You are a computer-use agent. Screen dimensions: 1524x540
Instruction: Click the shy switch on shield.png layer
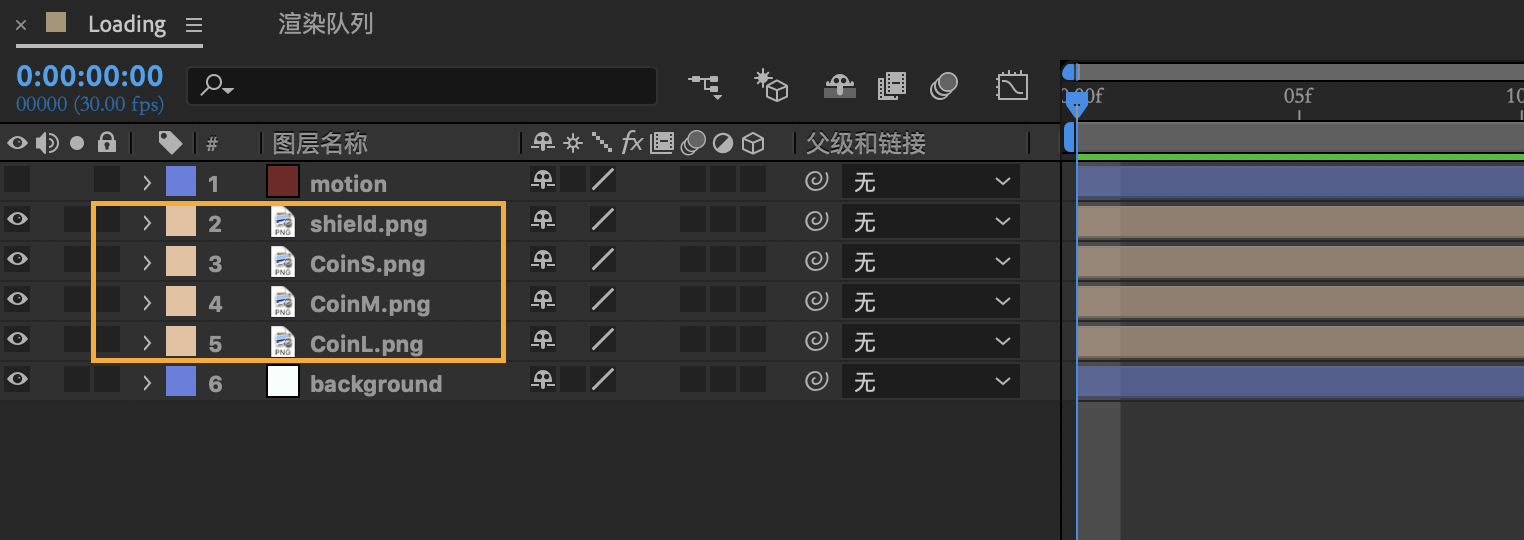(543, 221)
